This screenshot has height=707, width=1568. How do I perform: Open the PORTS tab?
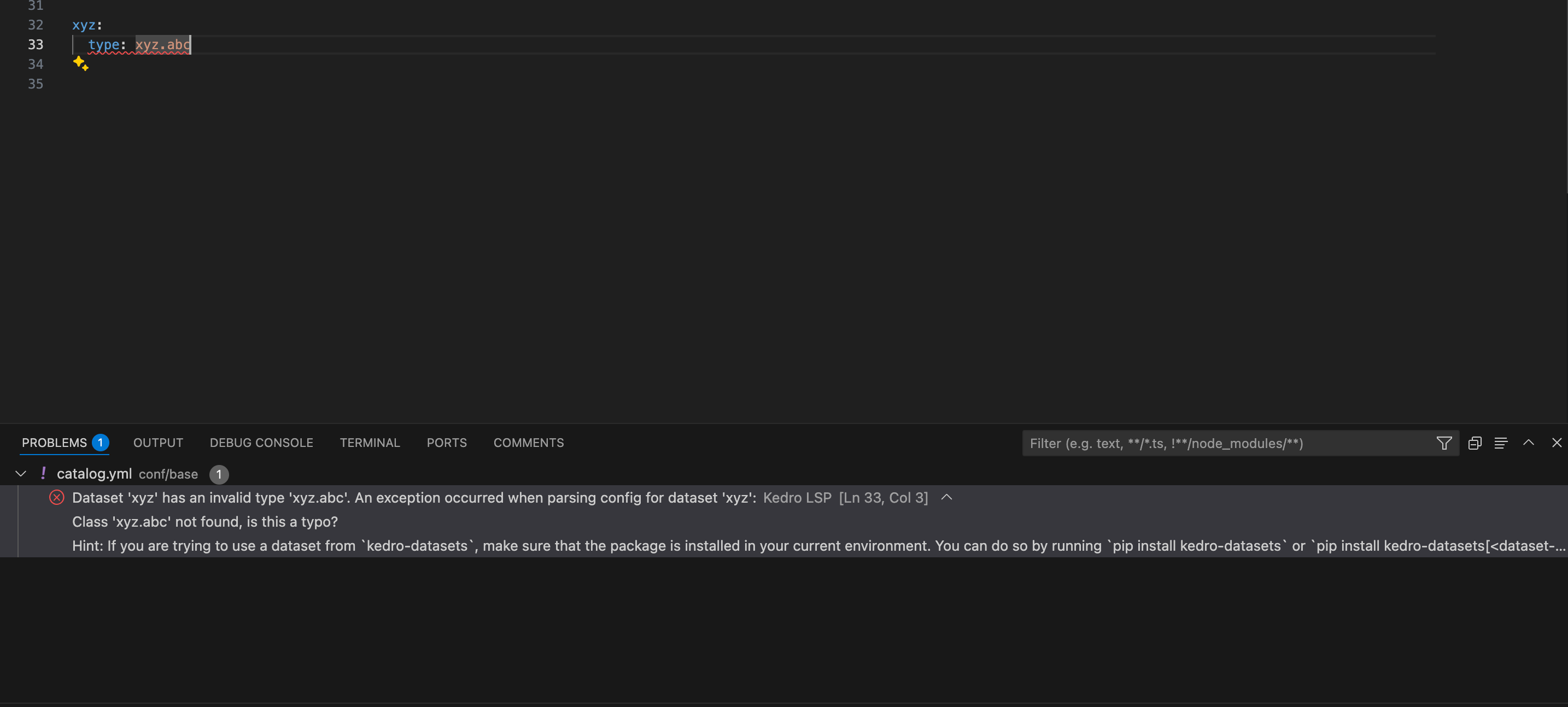pos(446,443)
